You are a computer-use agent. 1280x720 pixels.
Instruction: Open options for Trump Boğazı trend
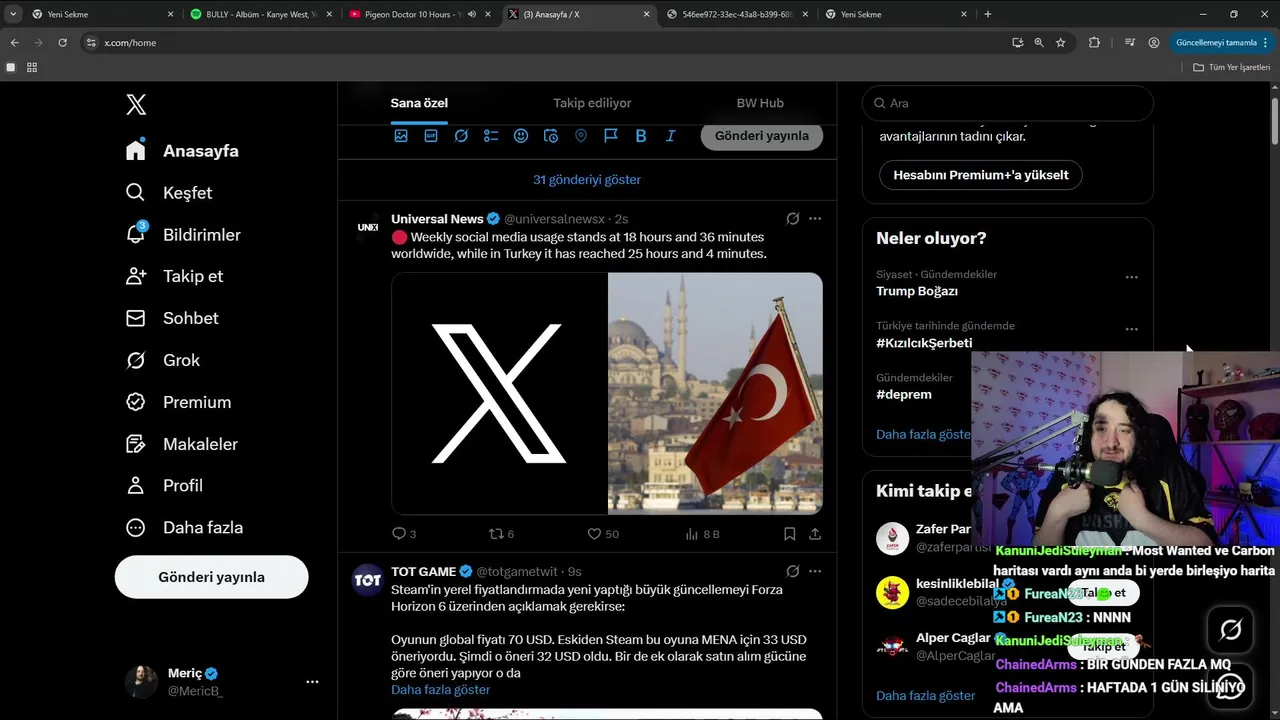tap(1131, 277)
